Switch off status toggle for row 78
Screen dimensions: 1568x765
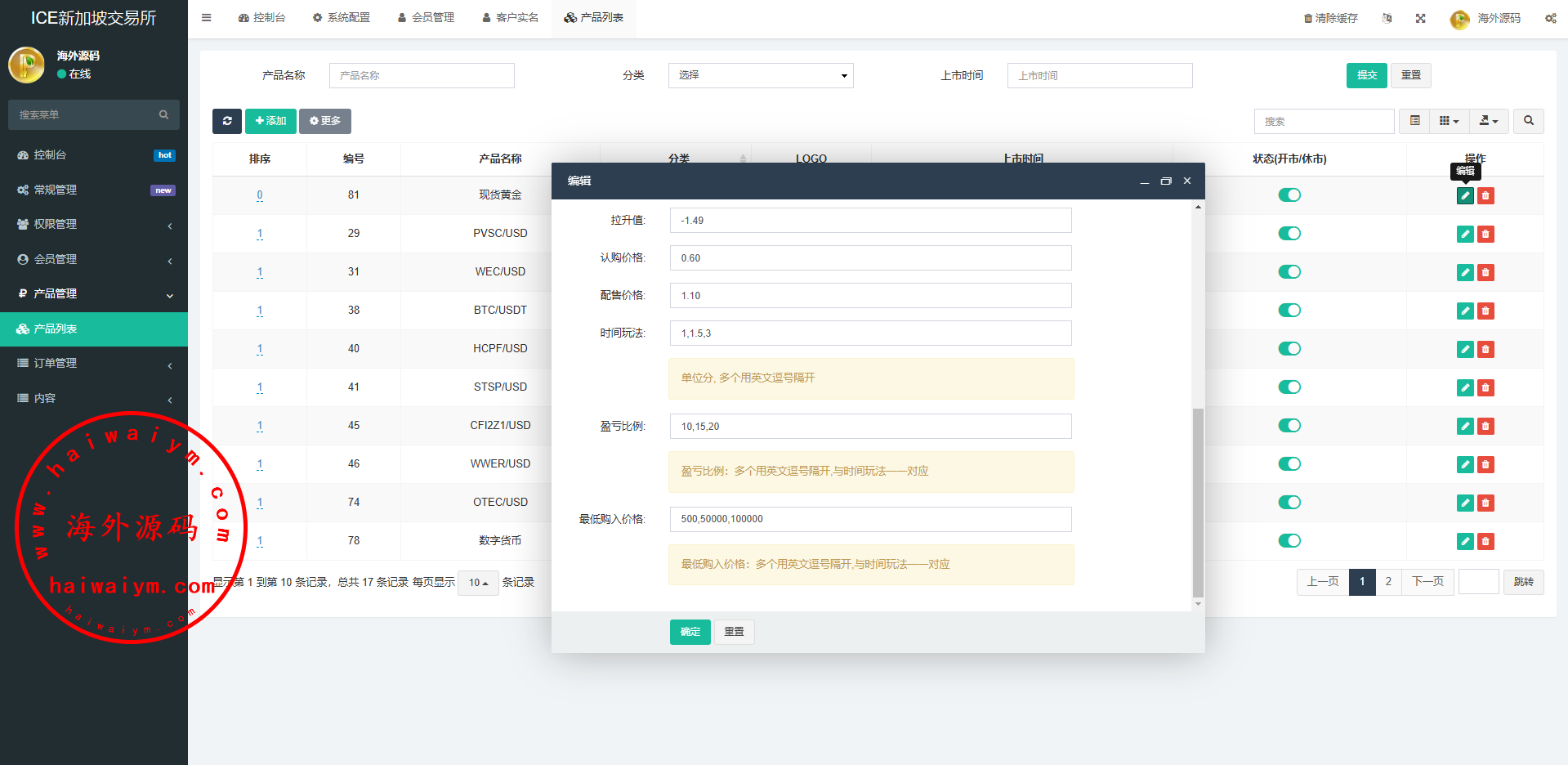tap(1289, 541)
